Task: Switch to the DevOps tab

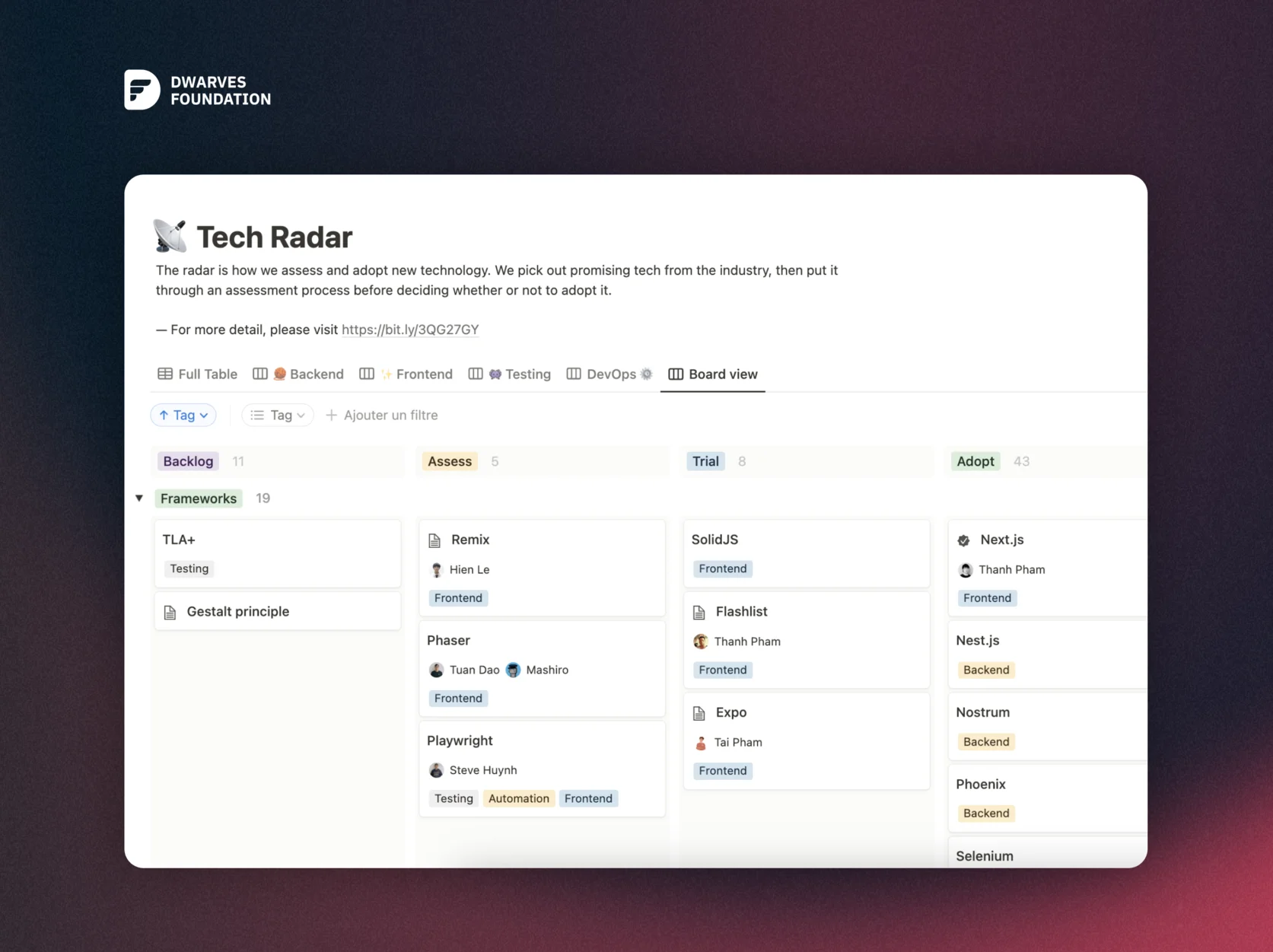Action: point(609,374)
